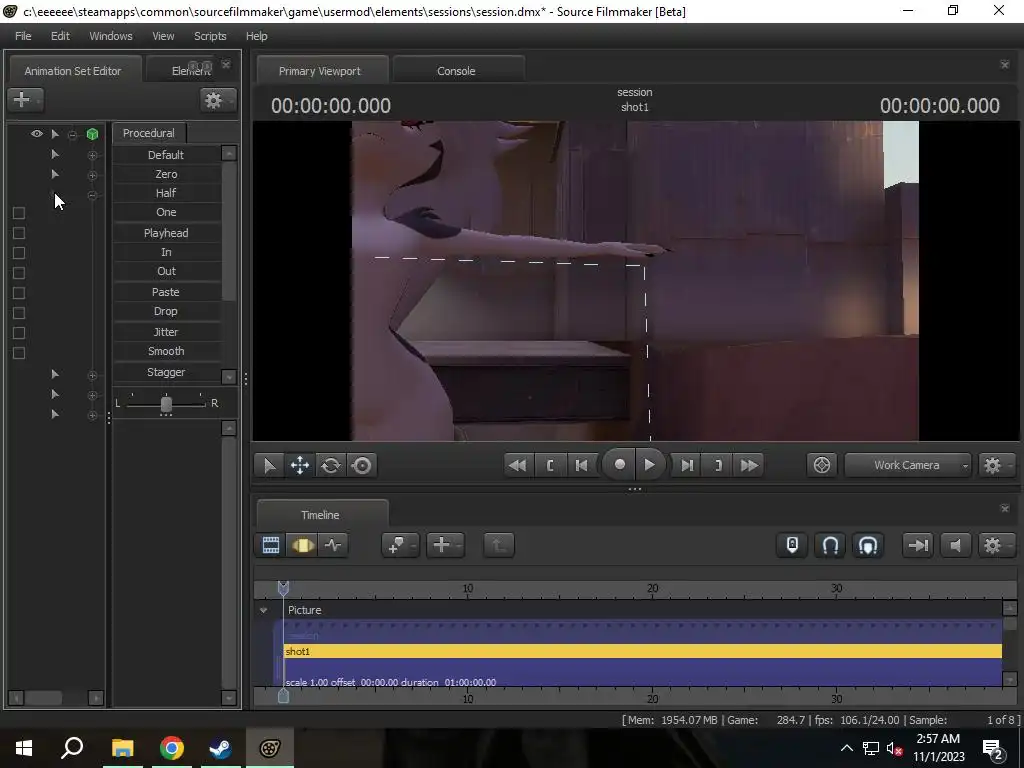Click the playhead marker on top ruler
This screenshot has height=768, width=1024.
pyautogui.click(x=283, y=588)
